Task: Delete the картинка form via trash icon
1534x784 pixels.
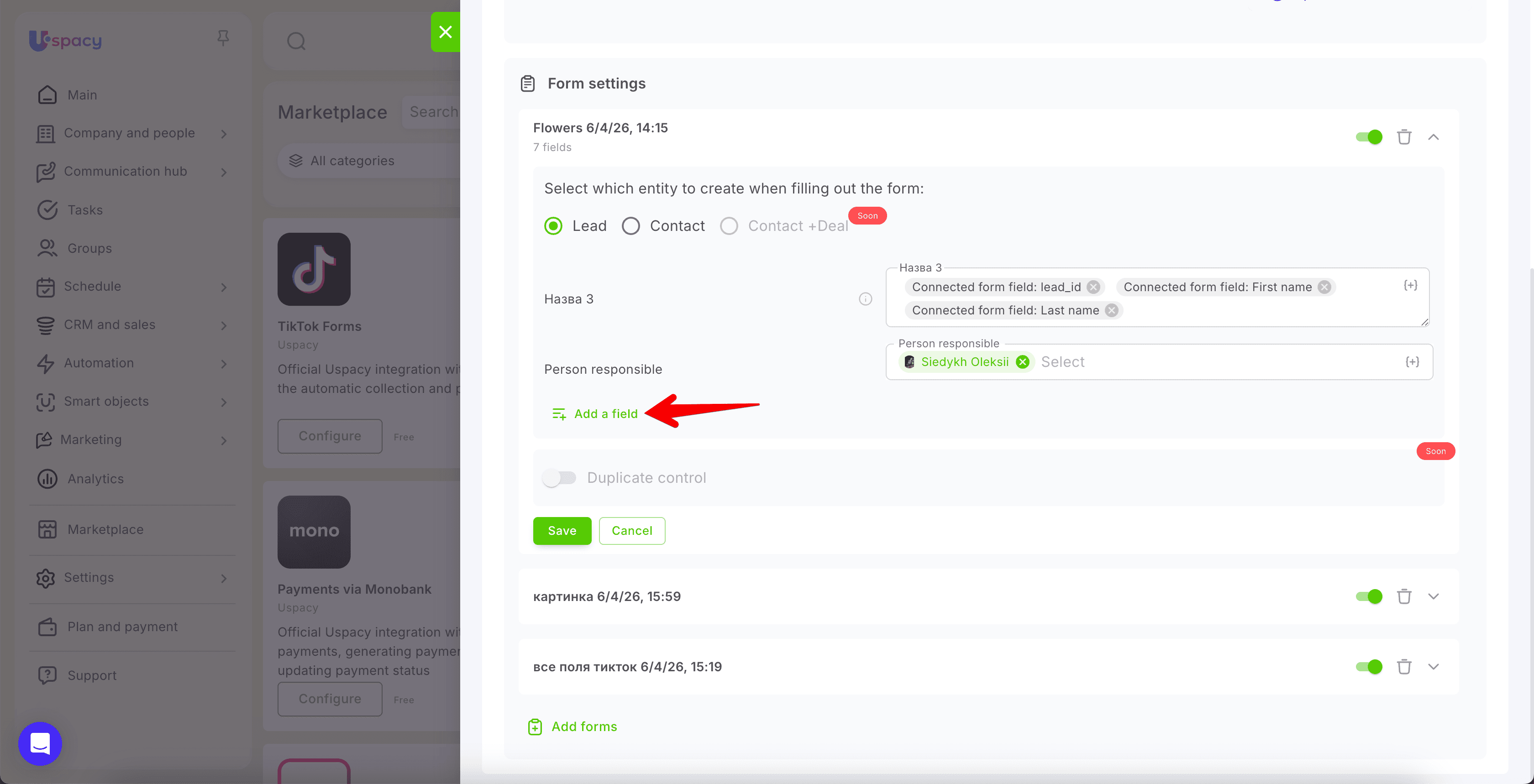Action: [1404, 596]
